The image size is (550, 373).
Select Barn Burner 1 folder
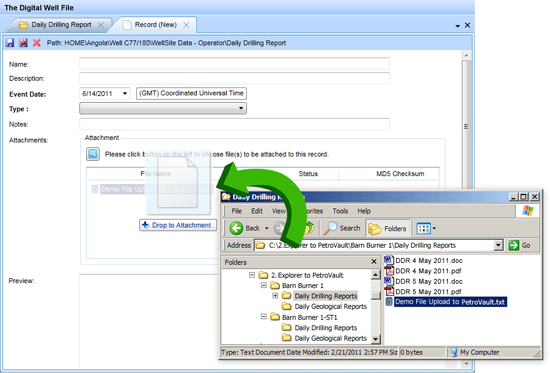pos(302,286)
